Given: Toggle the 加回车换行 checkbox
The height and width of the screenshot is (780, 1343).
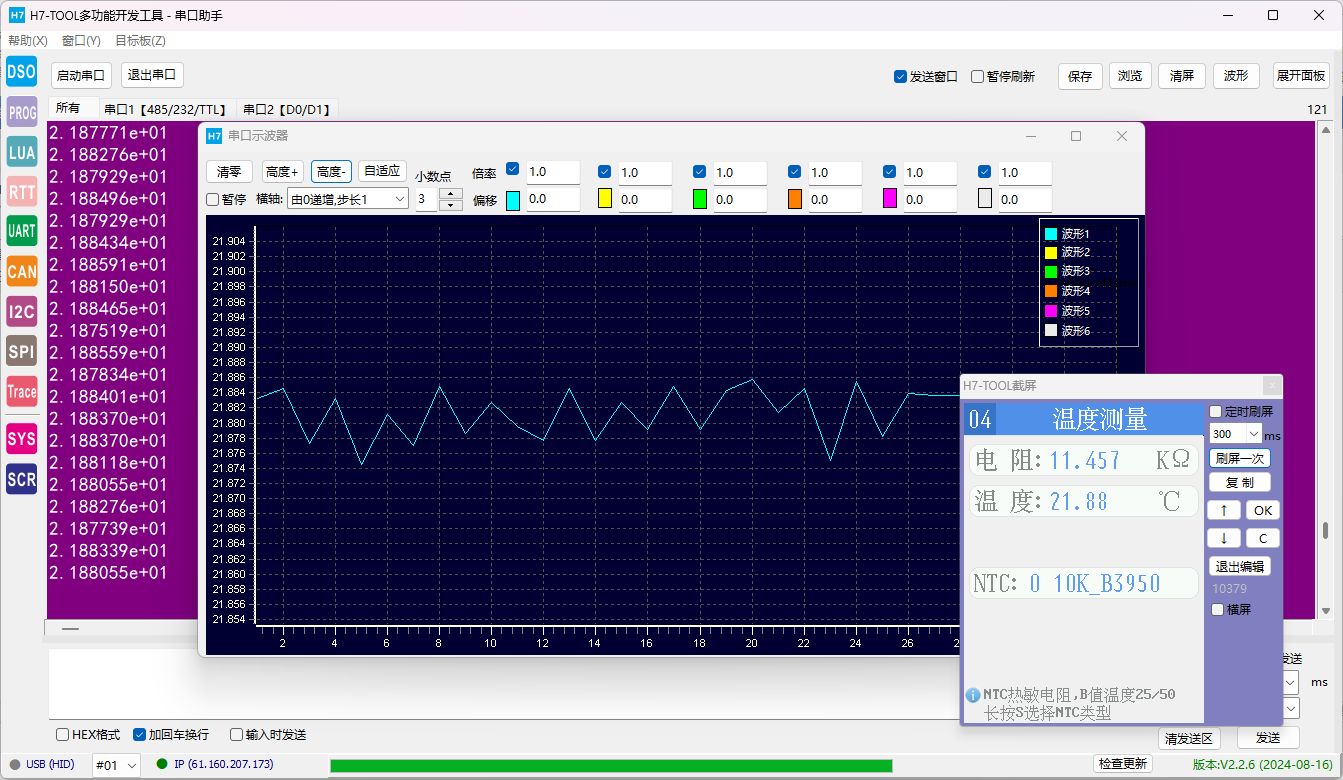Looking at the screenshot, I should [139, 734].
